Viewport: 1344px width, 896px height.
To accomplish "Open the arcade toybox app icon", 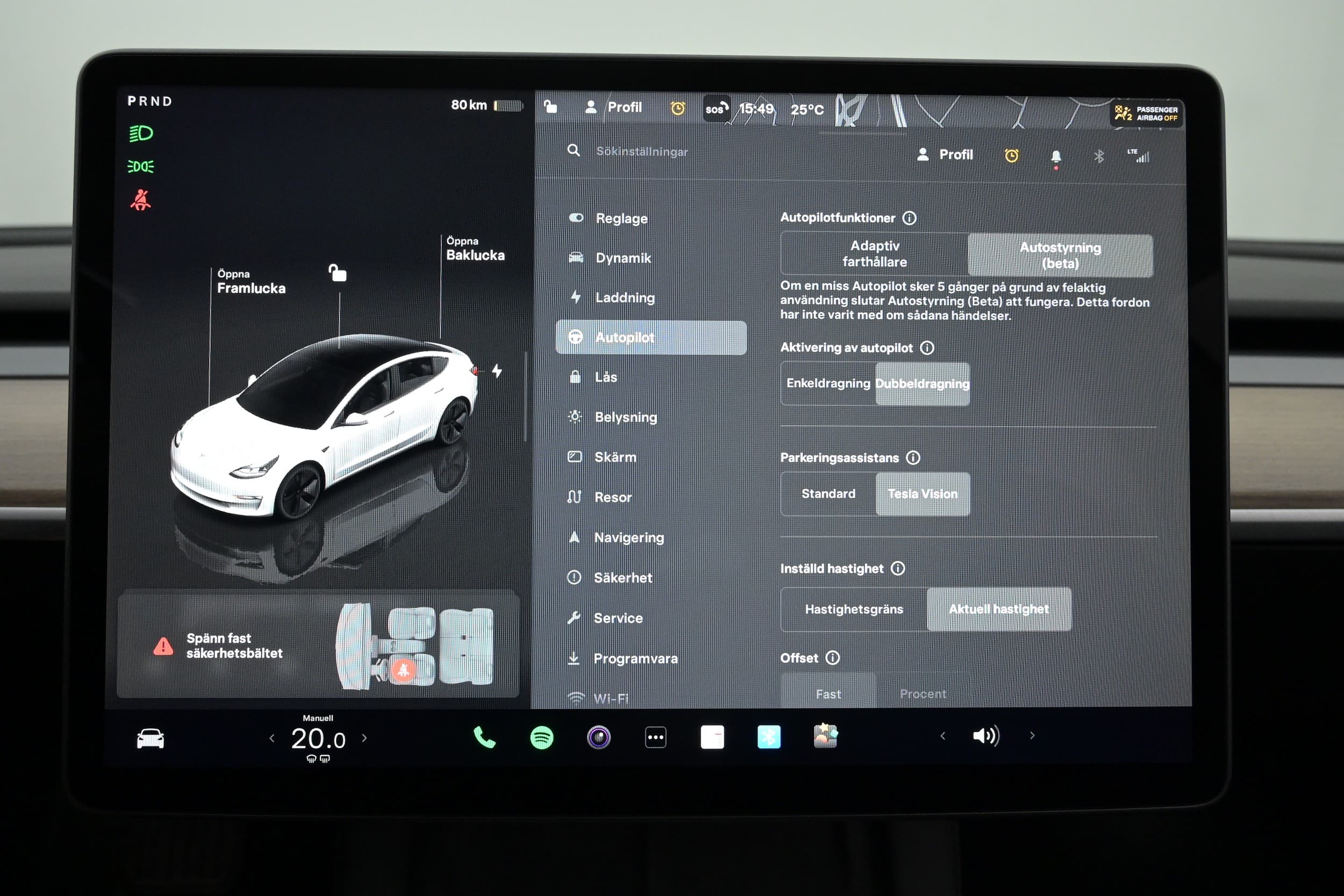I will pos(825,736).
